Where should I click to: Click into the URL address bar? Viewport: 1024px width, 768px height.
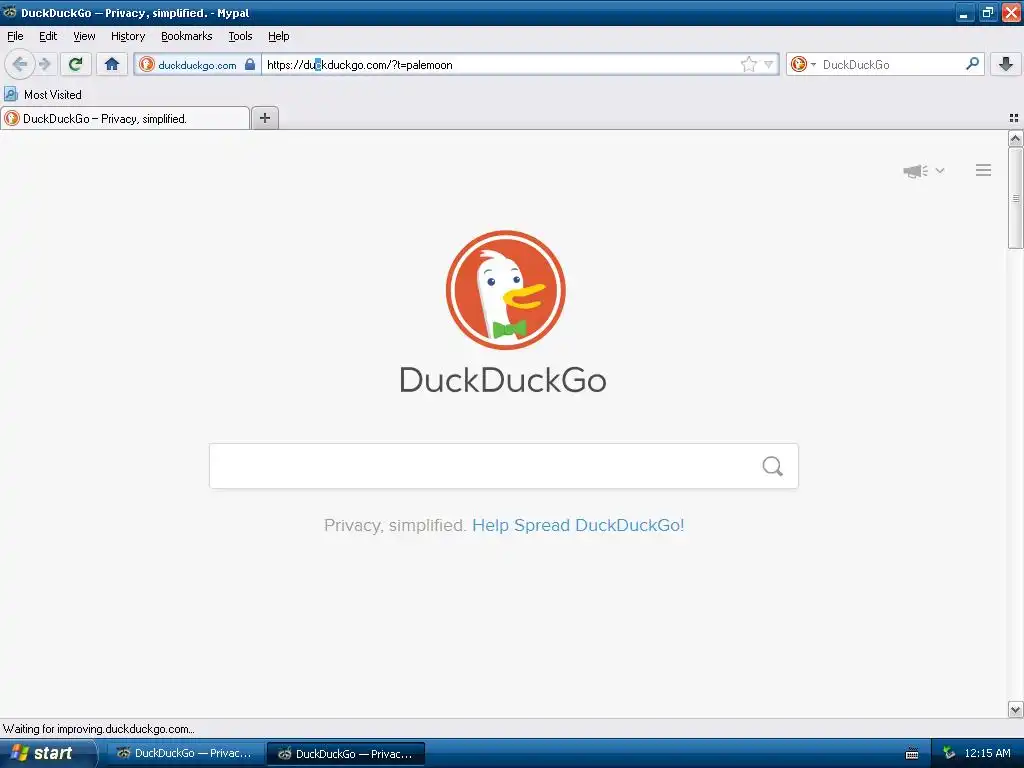tap(500, 65)
